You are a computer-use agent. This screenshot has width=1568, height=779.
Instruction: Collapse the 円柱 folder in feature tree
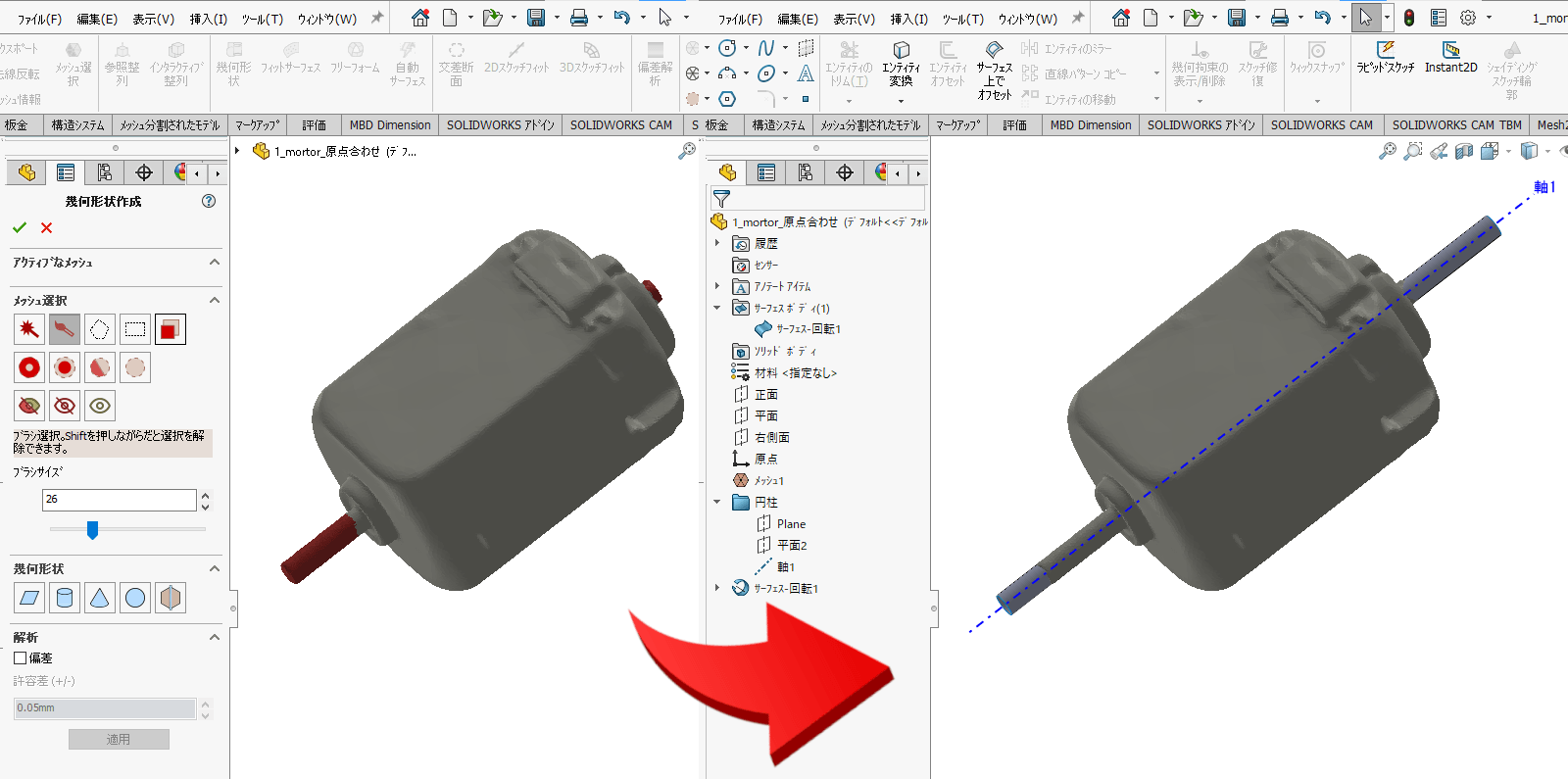coord(717,502)
